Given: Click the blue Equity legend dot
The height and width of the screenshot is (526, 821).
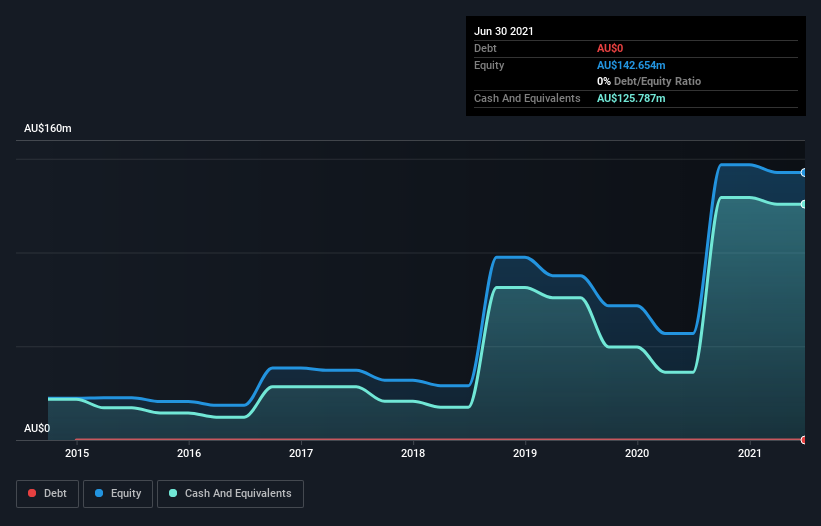Looking at the screenshot, I should [x=99, y=493].
